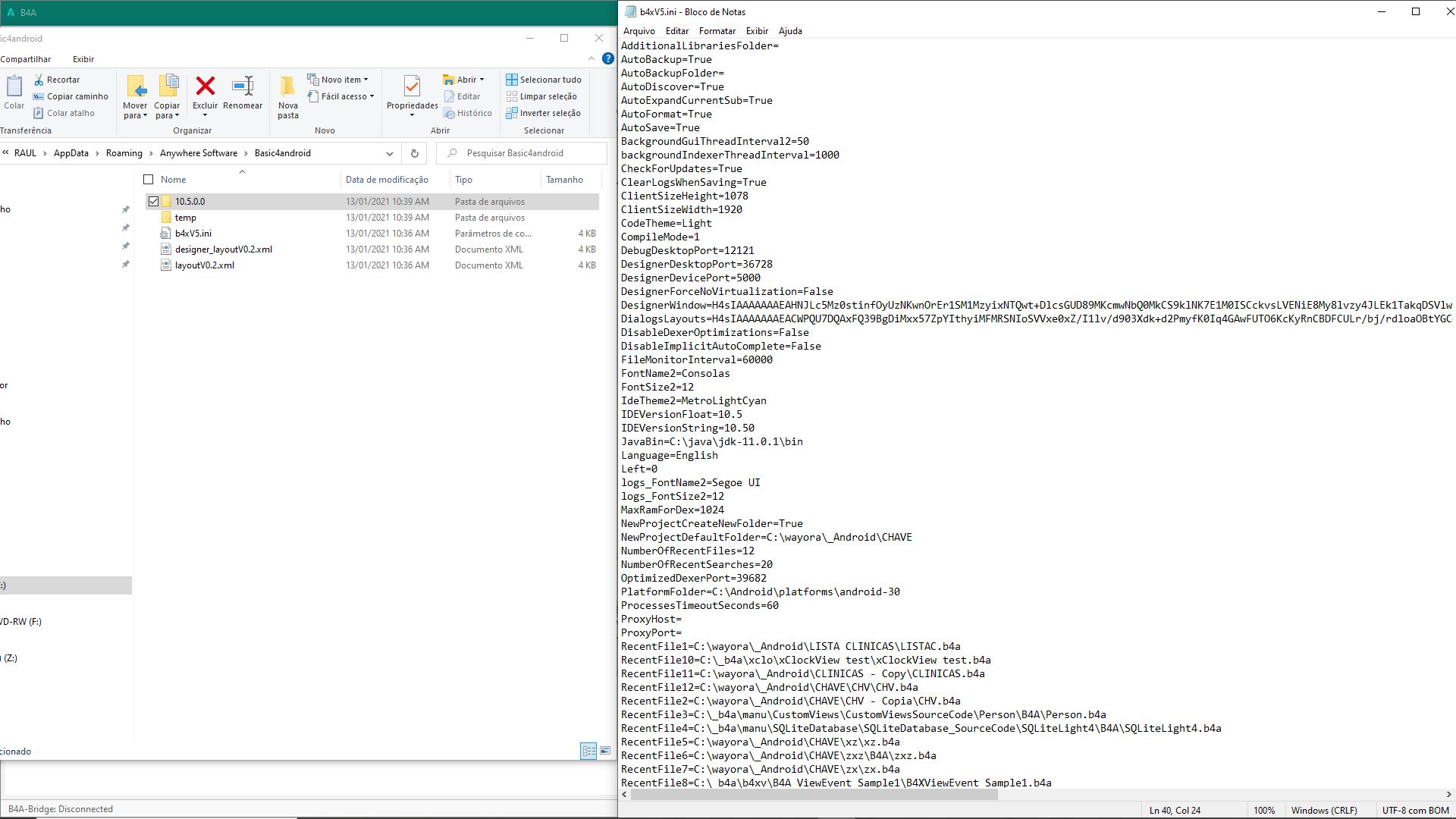This screenshot has height=819, width=1456.
Task: Refresh the folder with the reload icon
Action: point(414,153)
